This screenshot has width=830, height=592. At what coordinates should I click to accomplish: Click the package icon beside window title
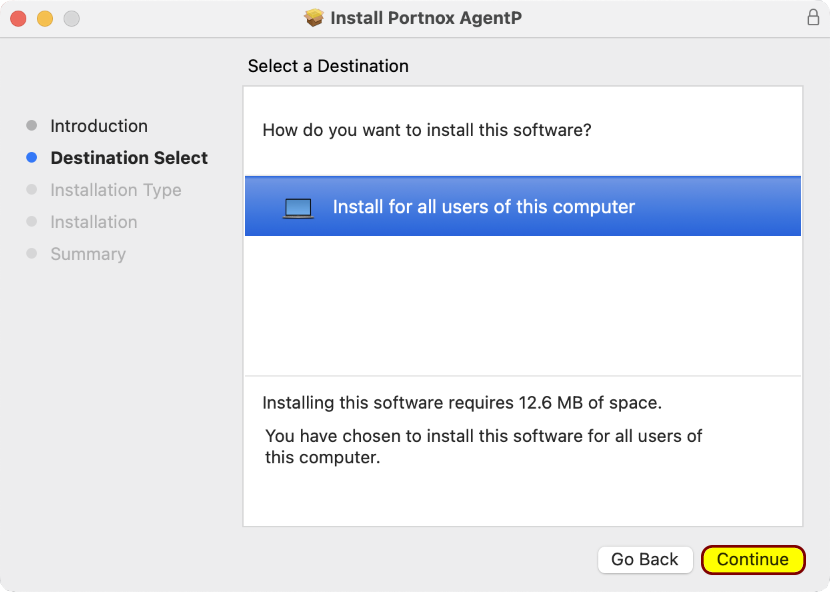tap(314, 17)
